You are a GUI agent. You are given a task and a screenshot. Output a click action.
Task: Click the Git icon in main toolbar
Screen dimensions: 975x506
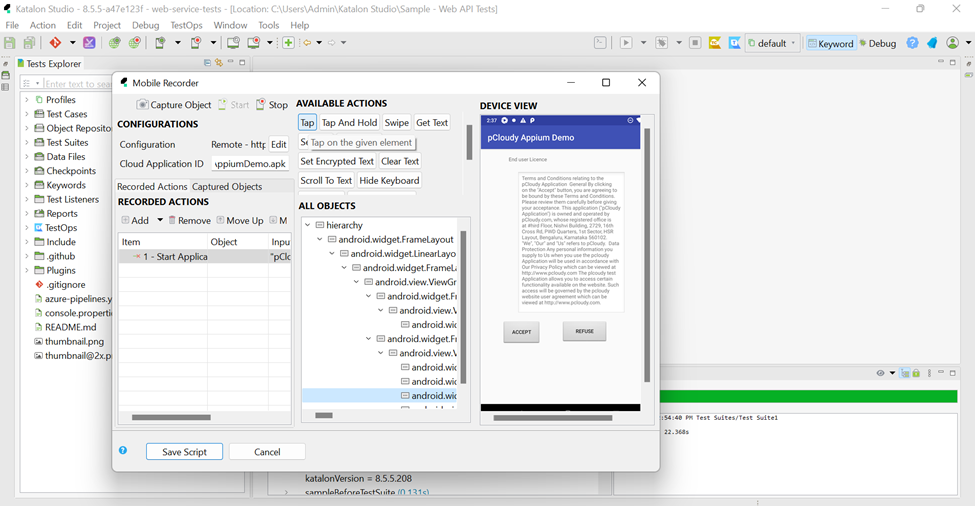pos(56,43)
